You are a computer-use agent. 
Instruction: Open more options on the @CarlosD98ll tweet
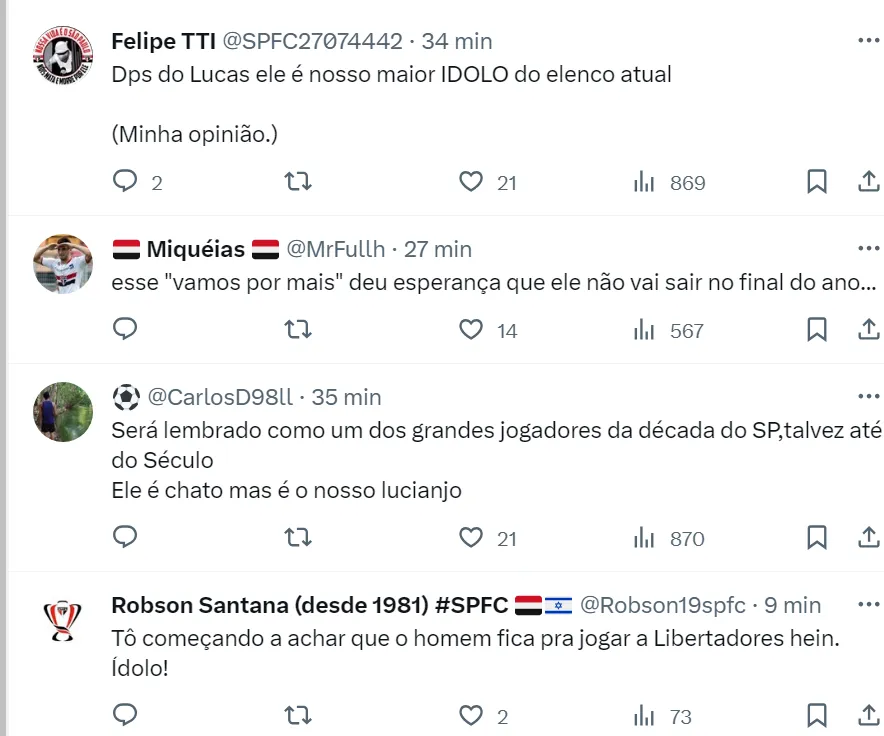pyautogui.click(x=869, y=397)
